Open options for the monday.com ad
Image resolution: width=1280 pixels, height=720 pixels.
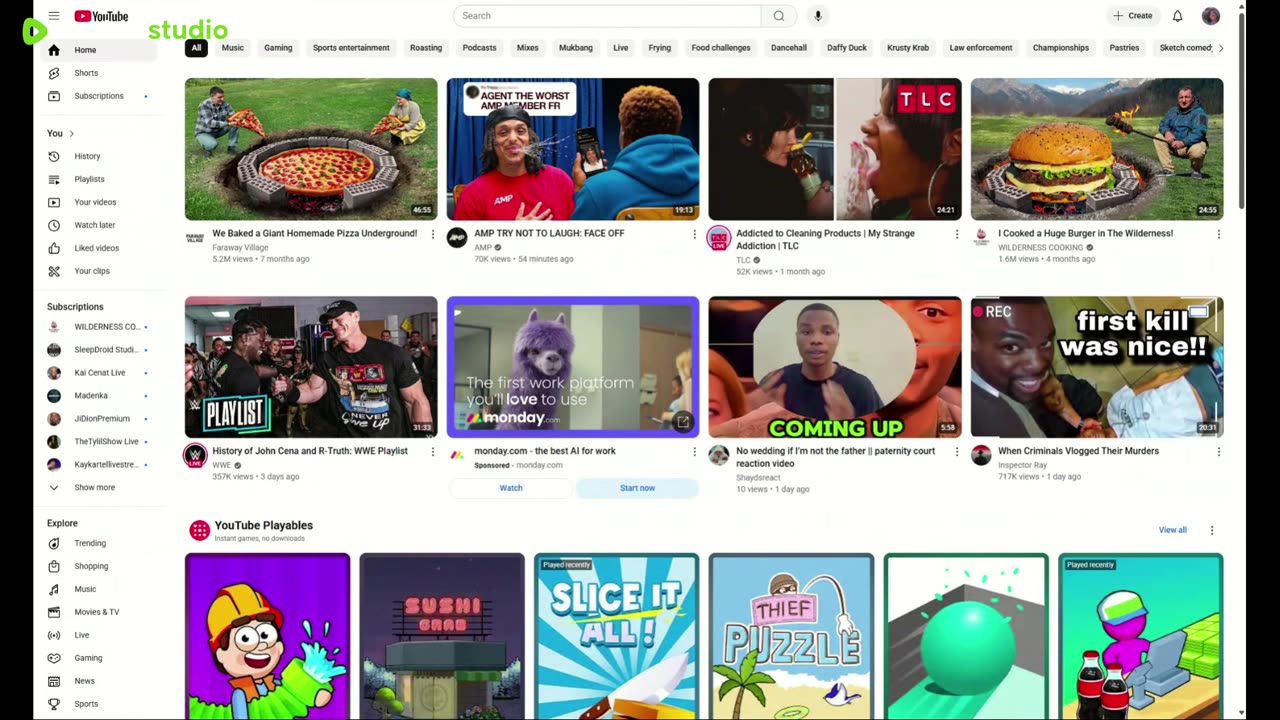tap(694, 452)
